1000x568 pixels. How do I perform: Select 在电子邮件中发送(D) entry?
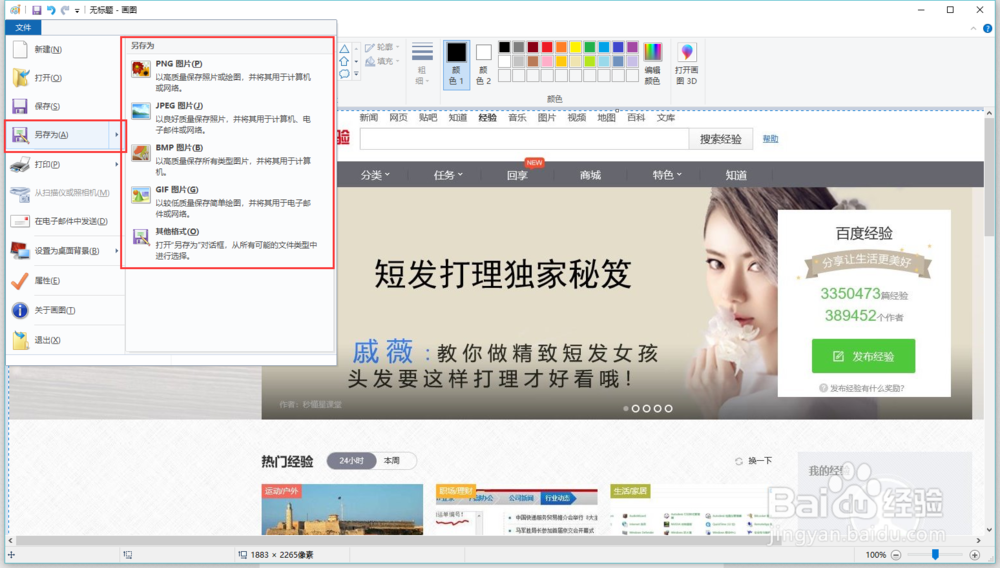pos(65,221)
